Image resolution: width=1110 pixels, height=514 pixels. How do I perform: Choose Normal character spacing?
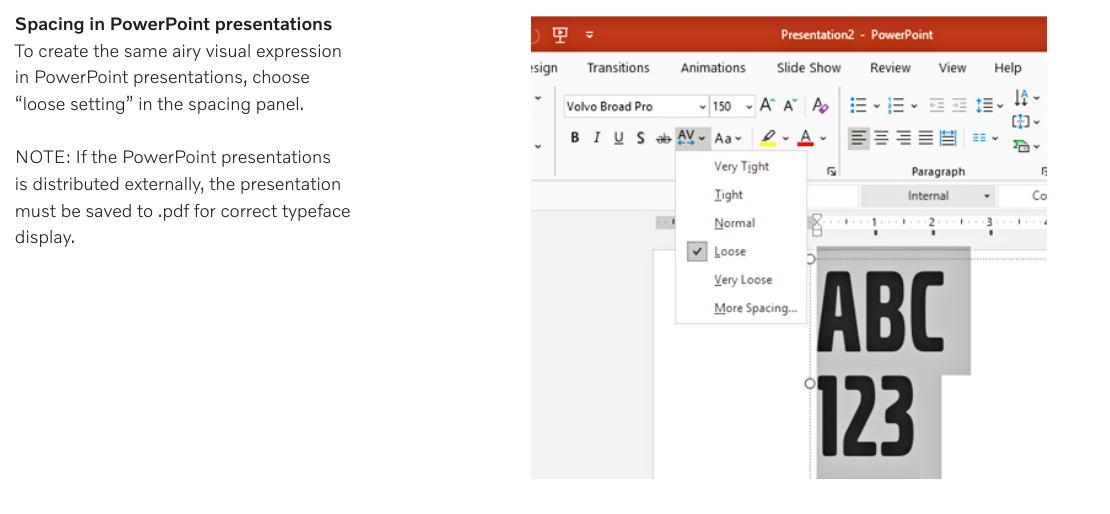pos(741,223)
